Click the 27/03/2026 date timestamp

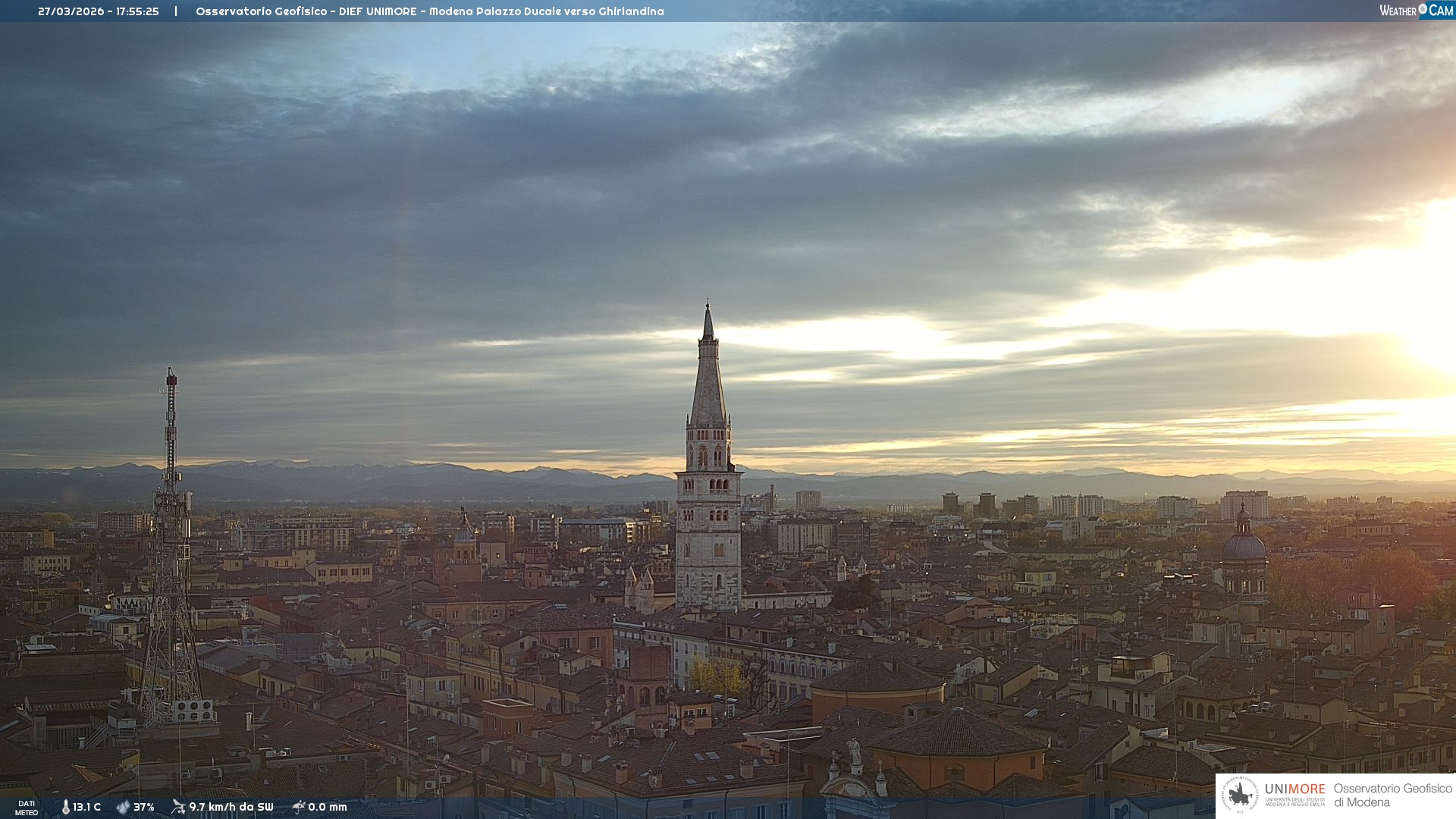click(x=71, y=11)
